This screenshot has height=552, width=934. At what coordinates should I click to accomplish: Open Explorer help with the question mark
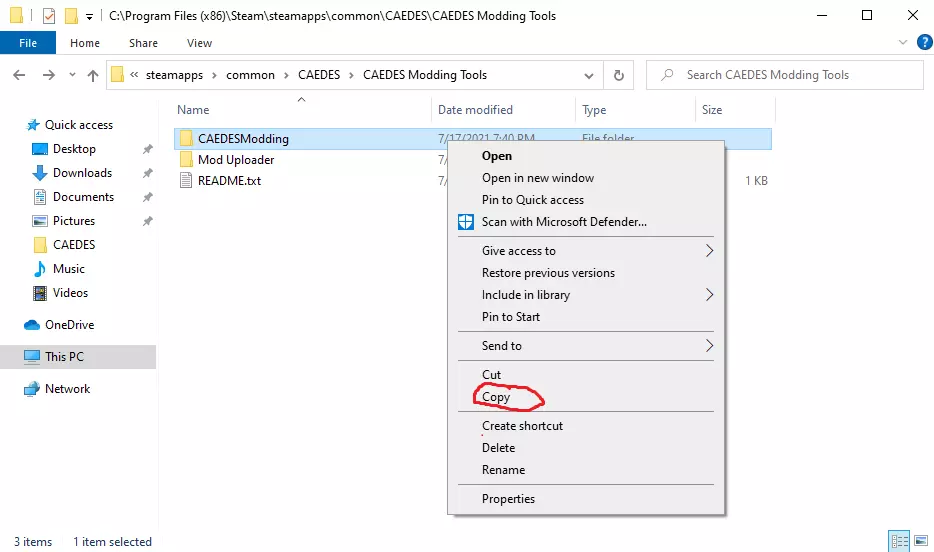point(924,42)
